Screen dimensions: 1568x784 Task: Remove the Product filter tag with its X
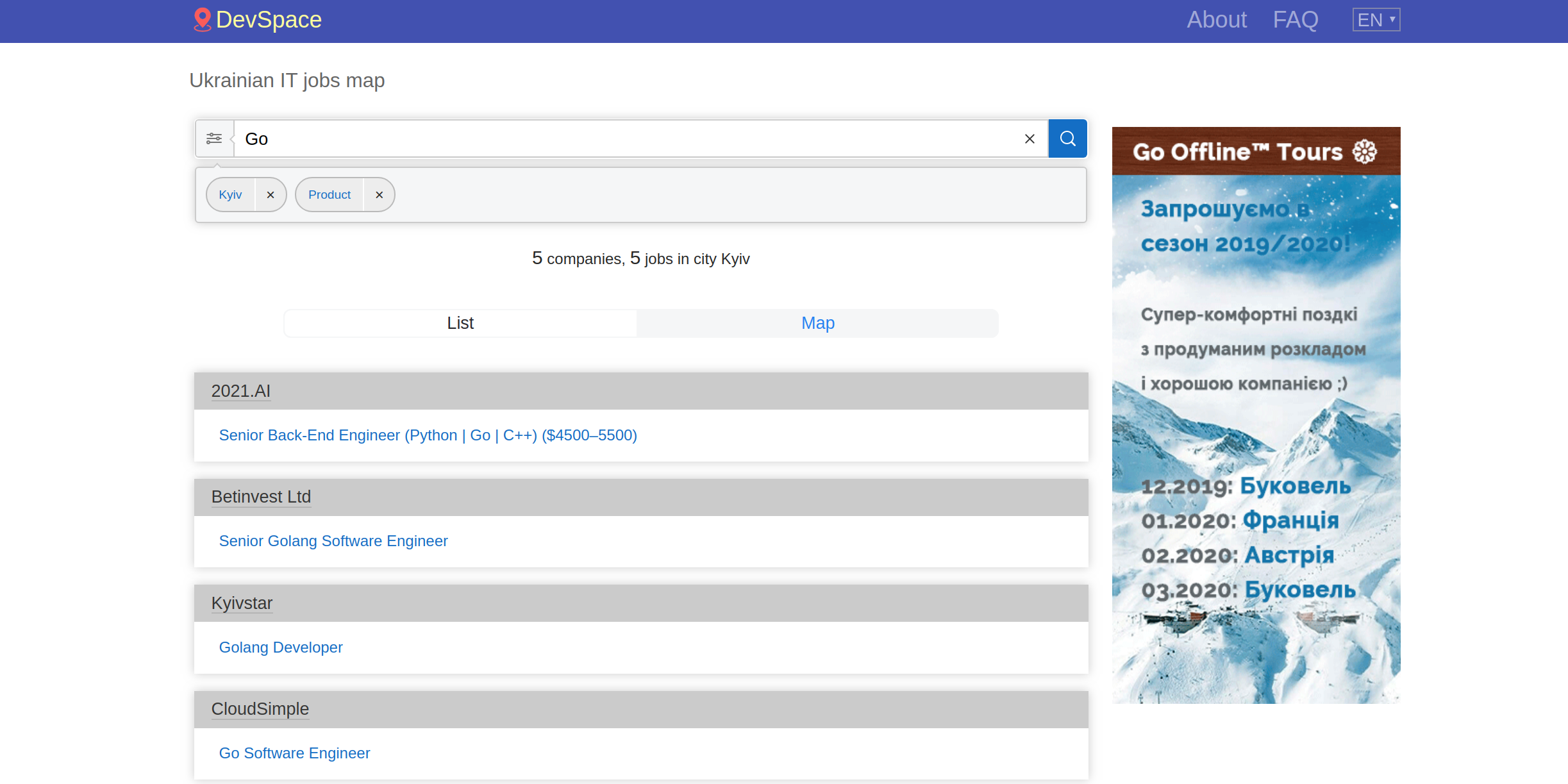[379, 194]
